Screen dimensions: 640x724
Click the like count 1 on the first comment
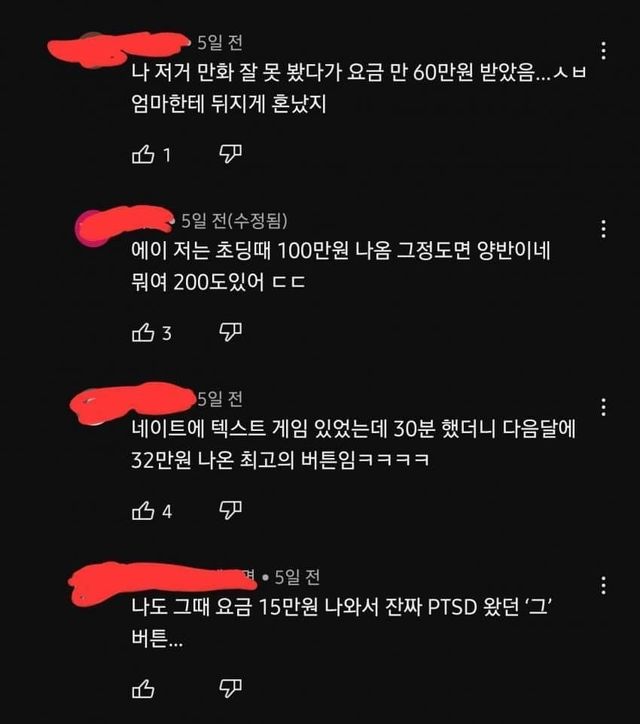[167, 155]
